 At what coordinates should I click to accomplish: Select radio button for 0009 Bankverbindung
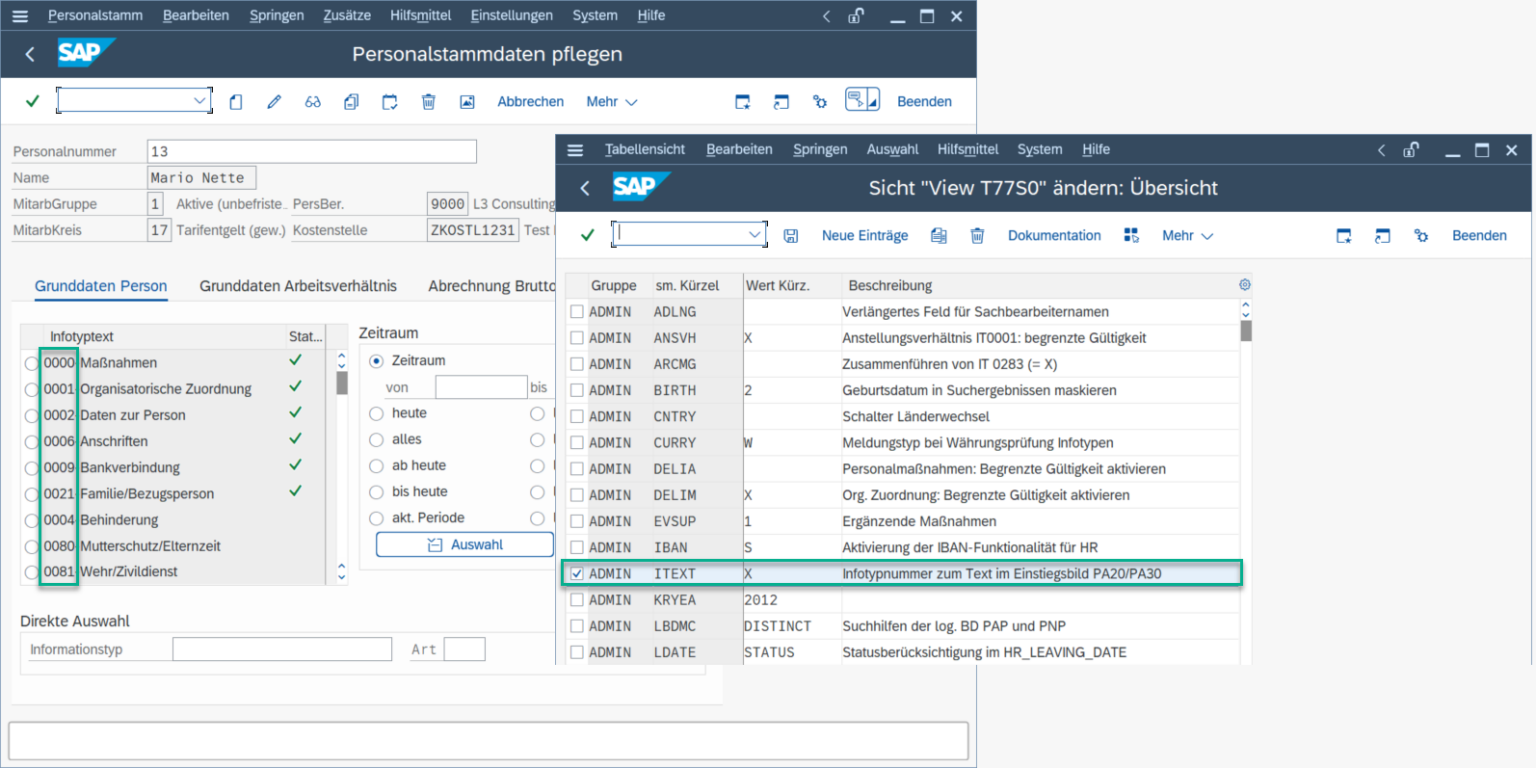coord(32,467)
